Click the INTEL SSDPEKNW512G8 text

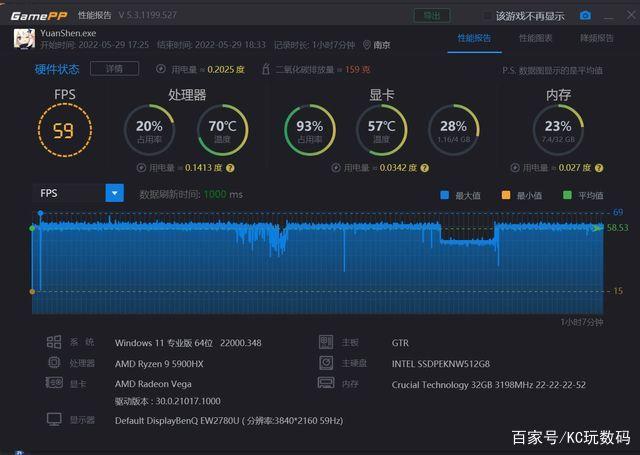441,364
